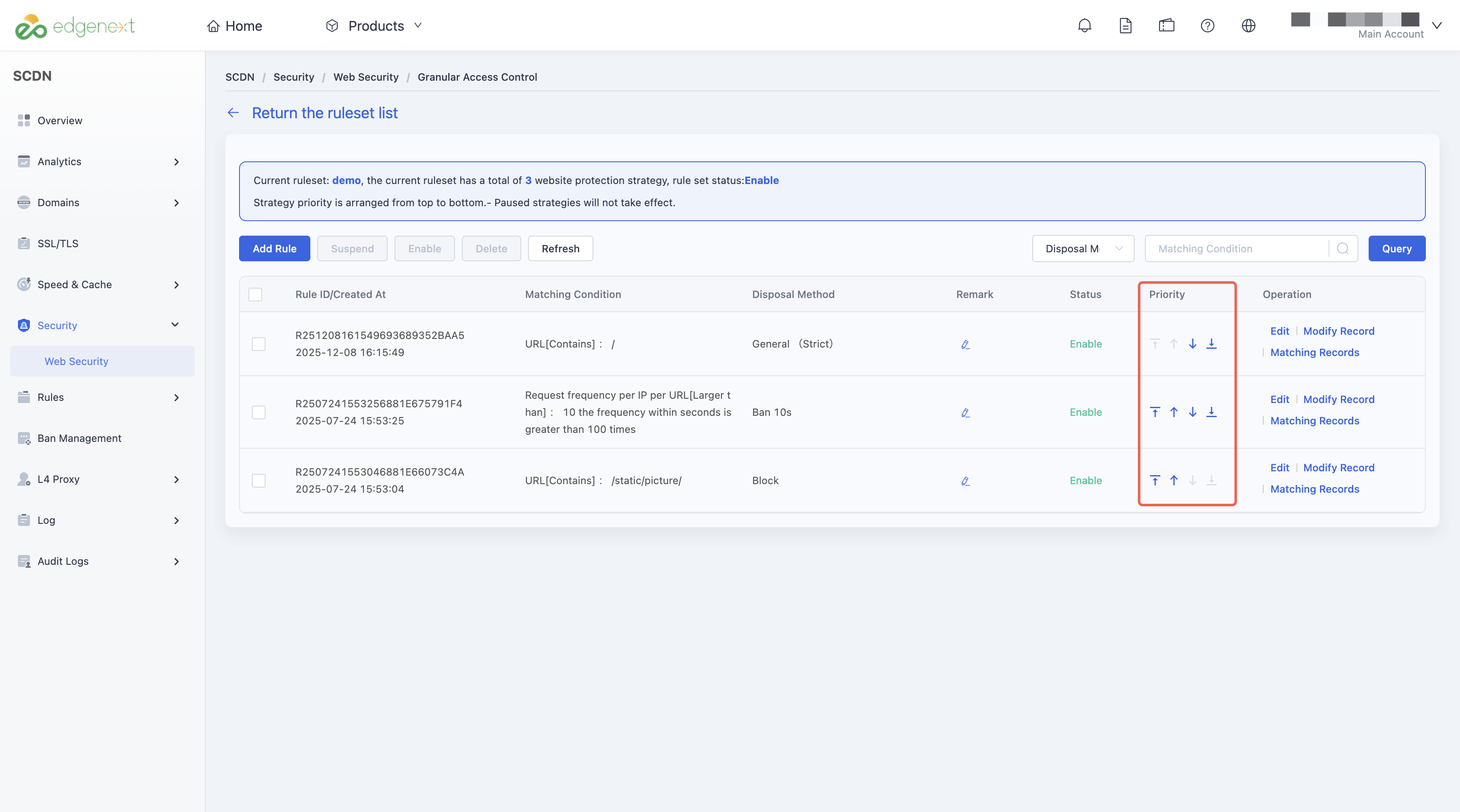Check the box for rule R2507241553046881E66073C4A
The width and height of the screenshot is (1460, 812).
pyautogui.click(x=258, y=481)
